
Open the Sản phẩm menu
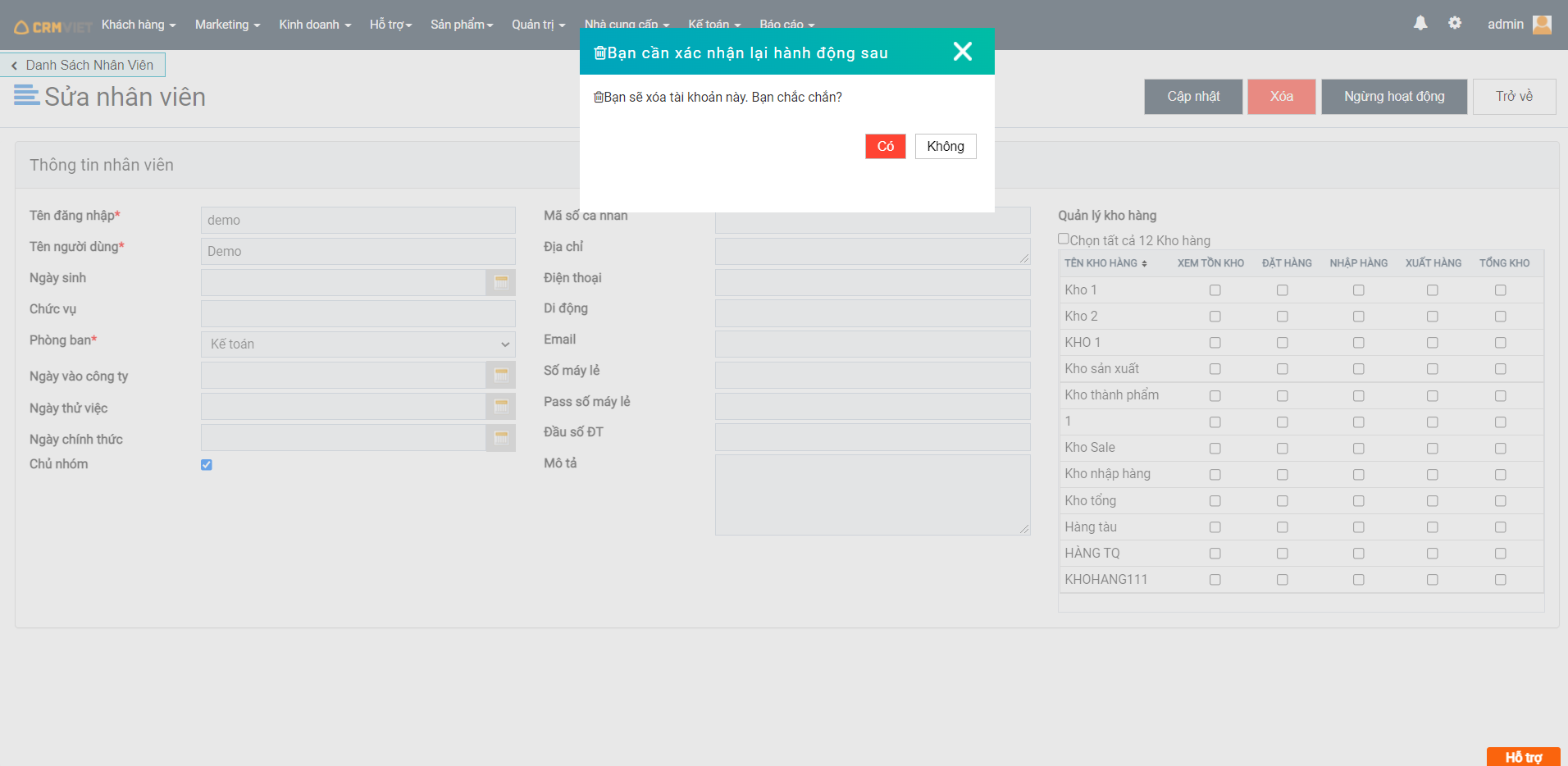[461, 25]
